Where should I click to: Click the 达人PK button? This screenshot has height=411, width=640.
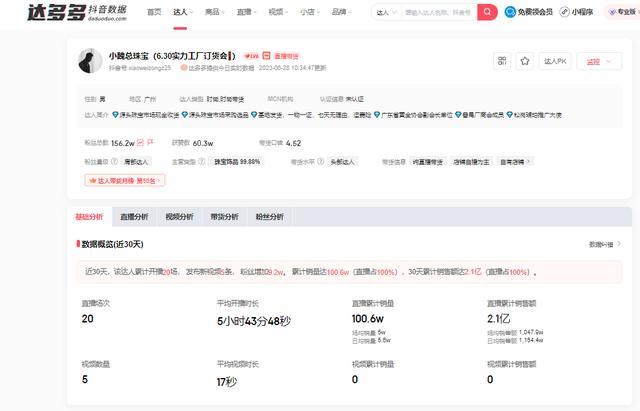555,61
